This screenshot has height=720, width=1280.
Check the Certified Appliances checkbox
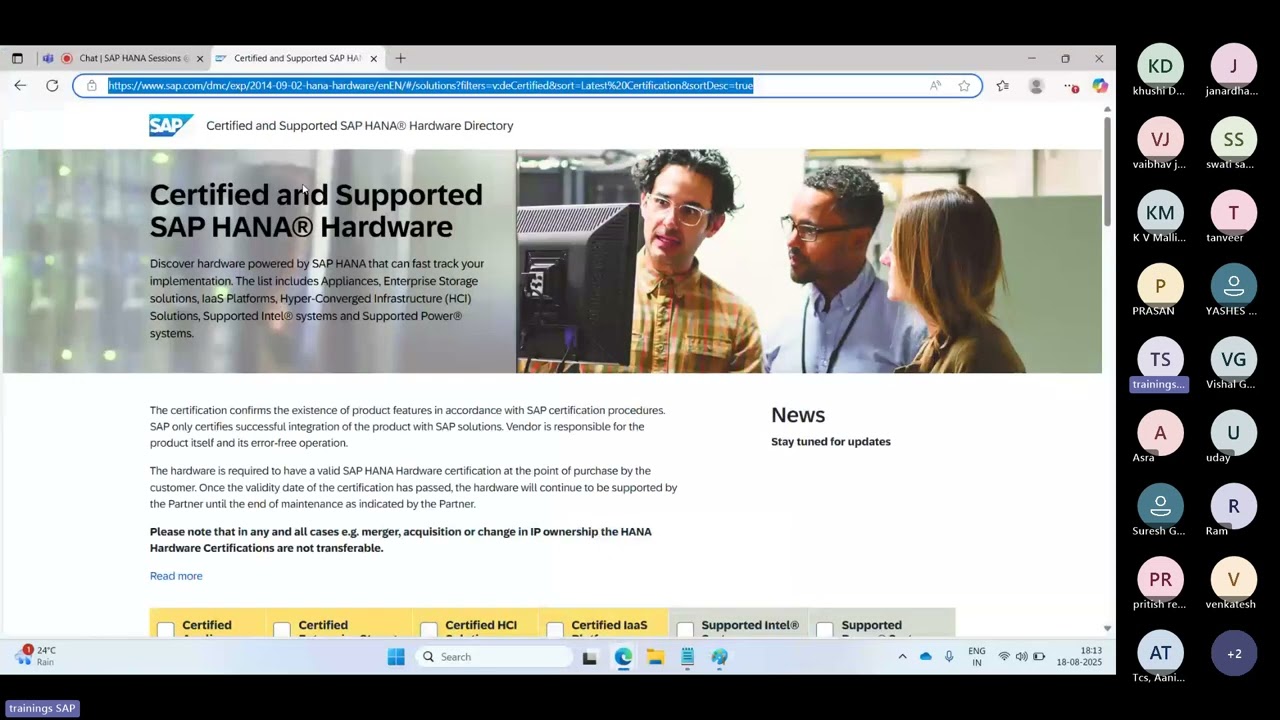(165, 629)
